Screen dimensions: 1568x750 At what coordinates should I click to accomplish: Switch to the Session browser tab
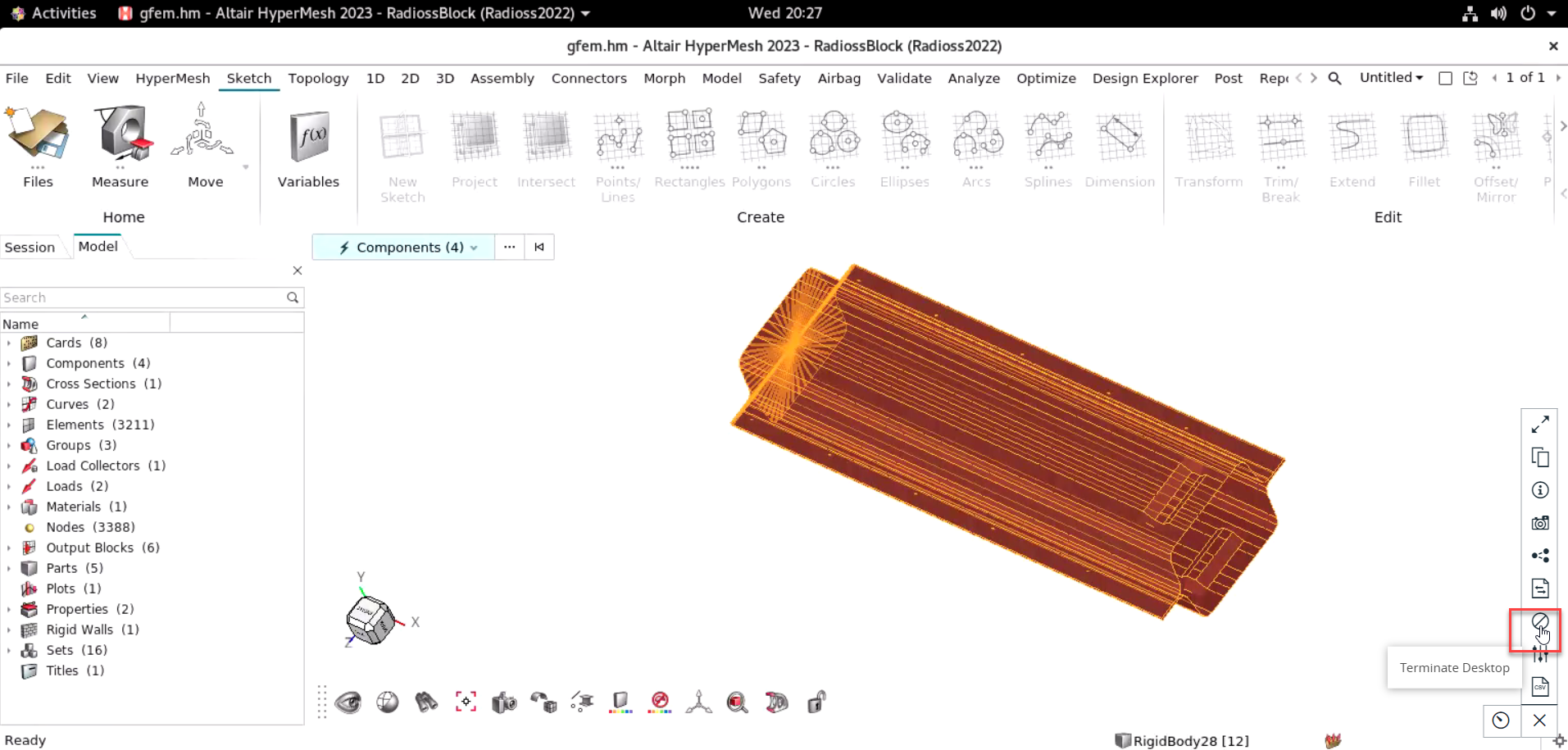30,247
